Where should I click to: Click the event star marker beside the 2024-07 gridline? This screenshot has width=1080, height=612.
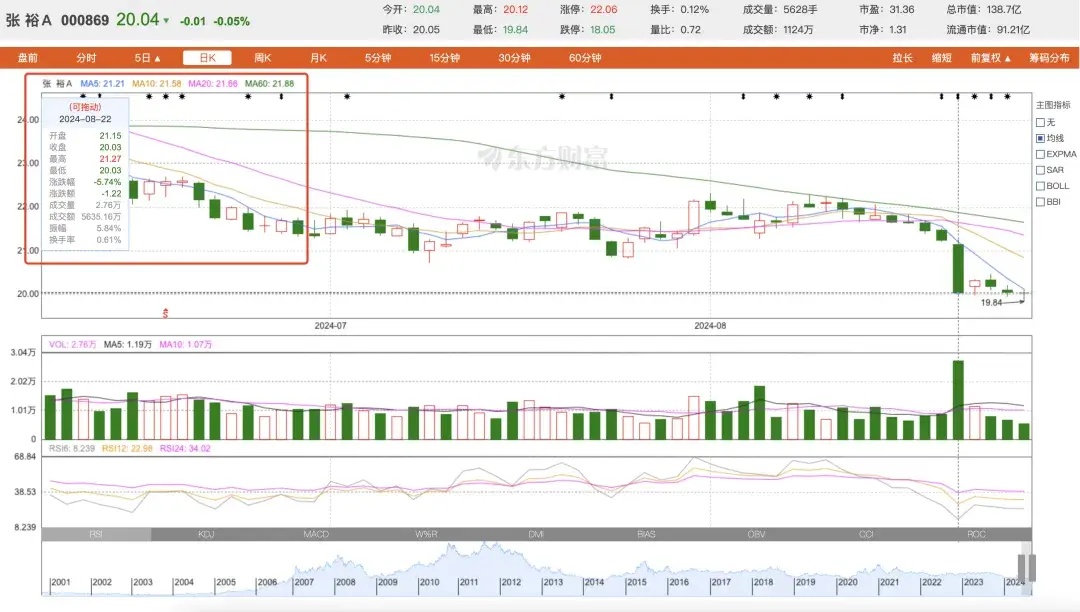(x=347, y=96)
